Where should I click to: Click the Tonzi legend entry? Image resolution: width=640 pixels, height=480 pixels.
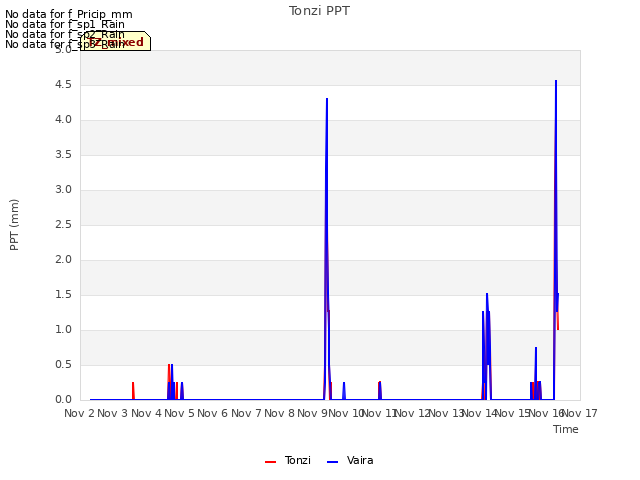[288, 460]
